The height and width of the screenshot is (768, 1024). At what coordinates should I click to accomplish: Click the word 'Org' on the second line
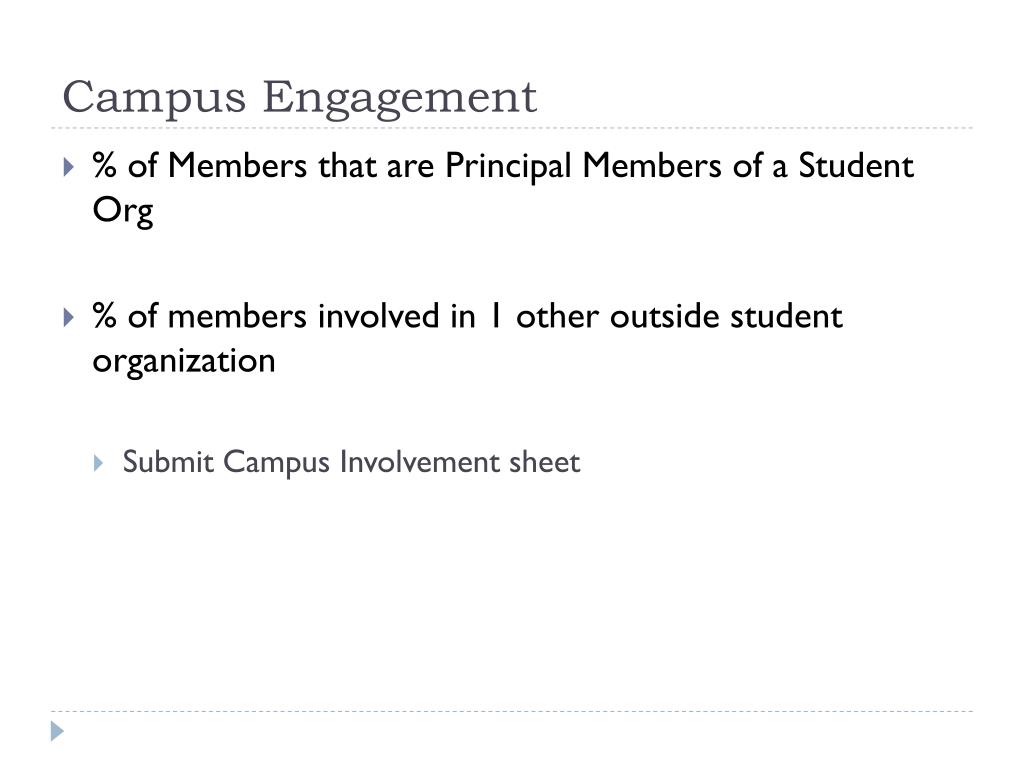123,212
